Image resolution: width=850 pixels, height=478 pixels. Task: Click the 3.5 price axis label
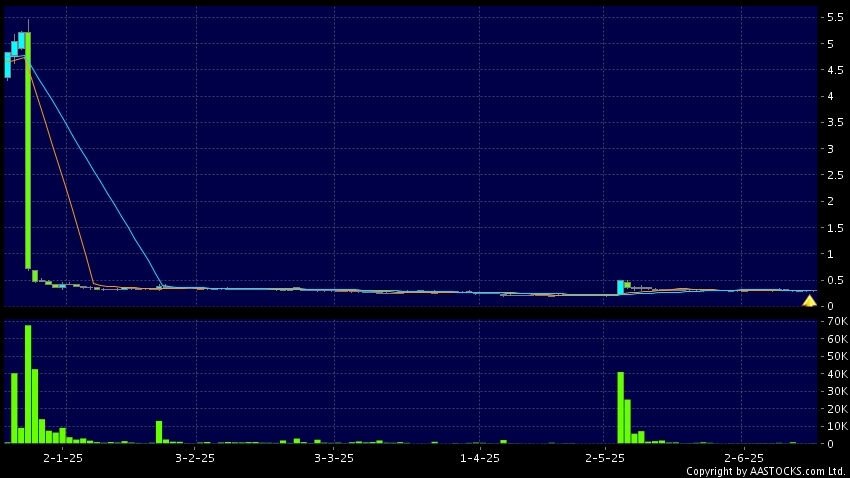(x=835, y=122)
